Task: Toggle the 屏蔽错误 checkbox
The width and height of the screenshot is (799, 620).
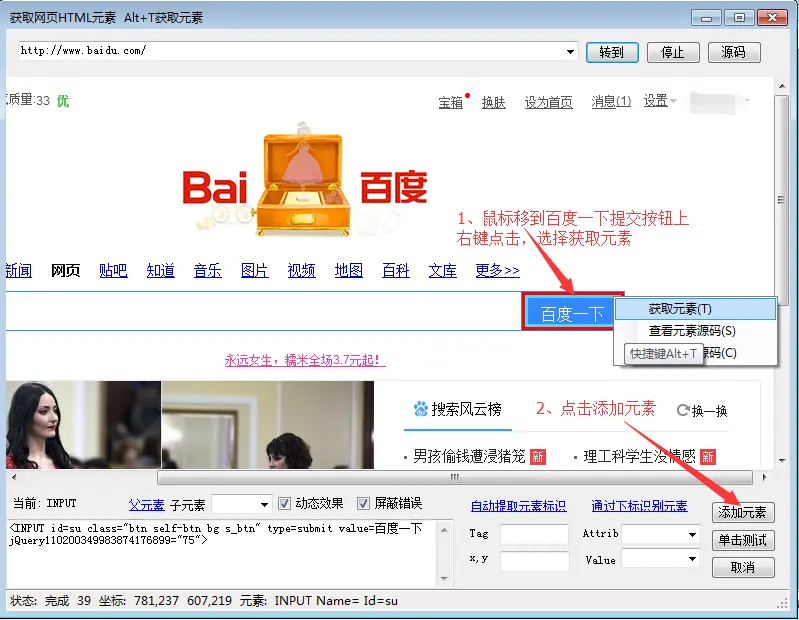Action: pyautogui.click(x=363, y=504)
